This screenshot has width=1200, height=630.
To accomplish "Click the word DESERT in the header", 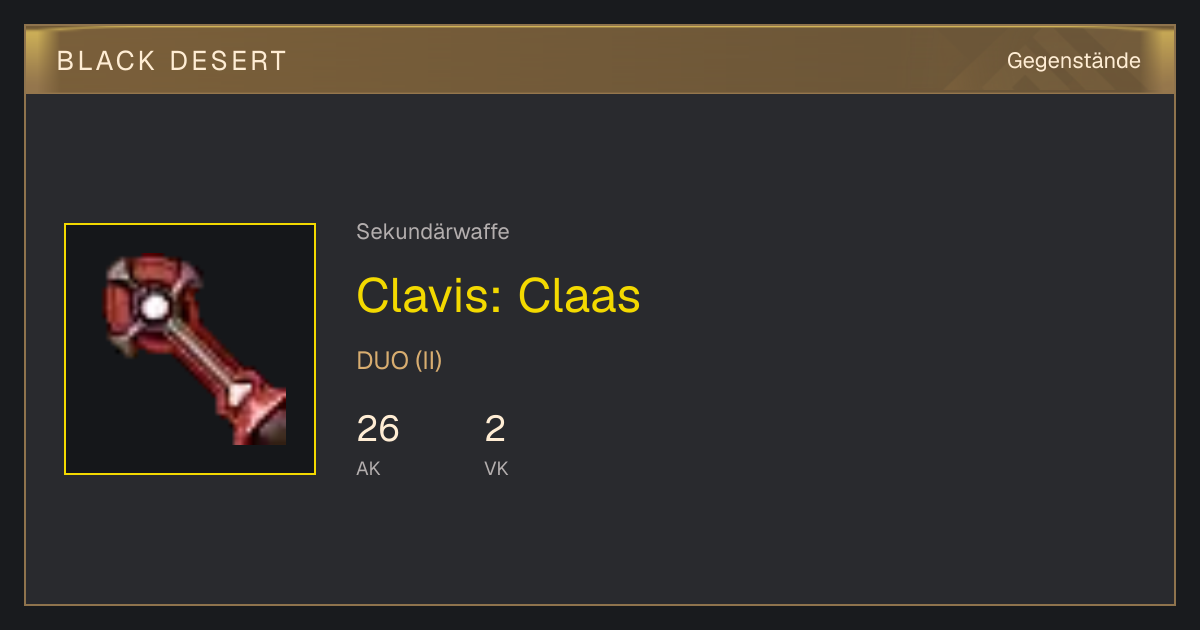I will tap(229, 61).
